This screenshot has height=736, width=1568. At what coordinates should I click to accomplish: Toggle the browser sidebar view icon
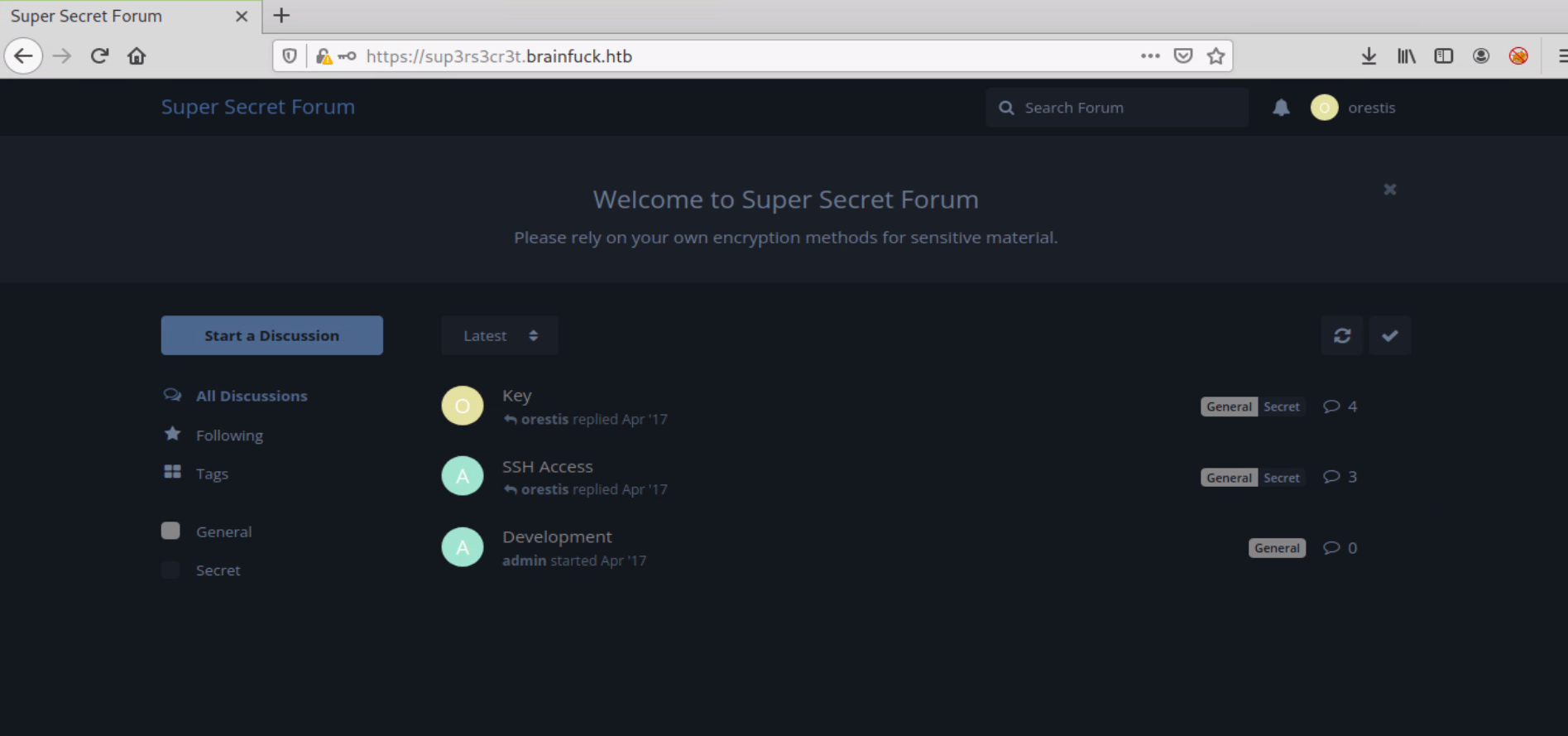pos(1443,56)
